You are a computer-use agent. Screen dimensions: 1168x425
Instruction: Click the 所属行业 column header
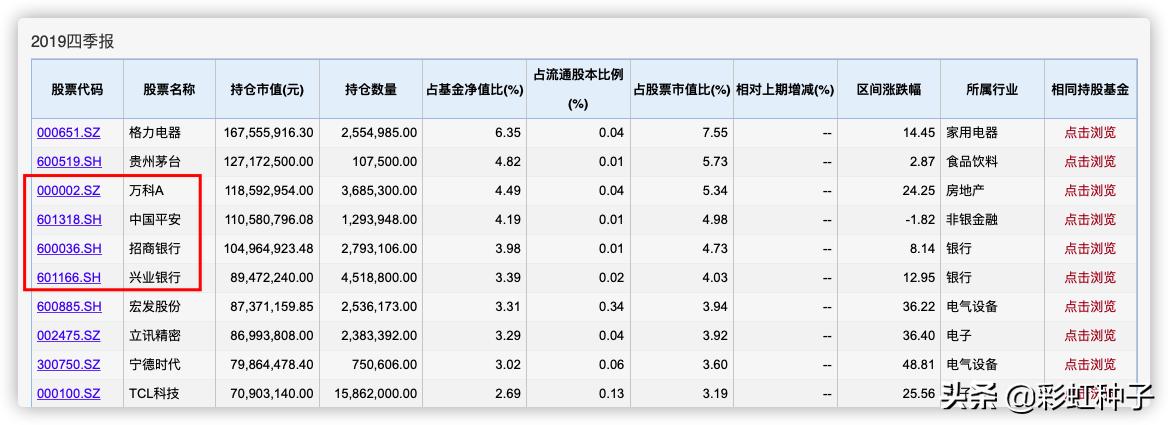[992, 89]
